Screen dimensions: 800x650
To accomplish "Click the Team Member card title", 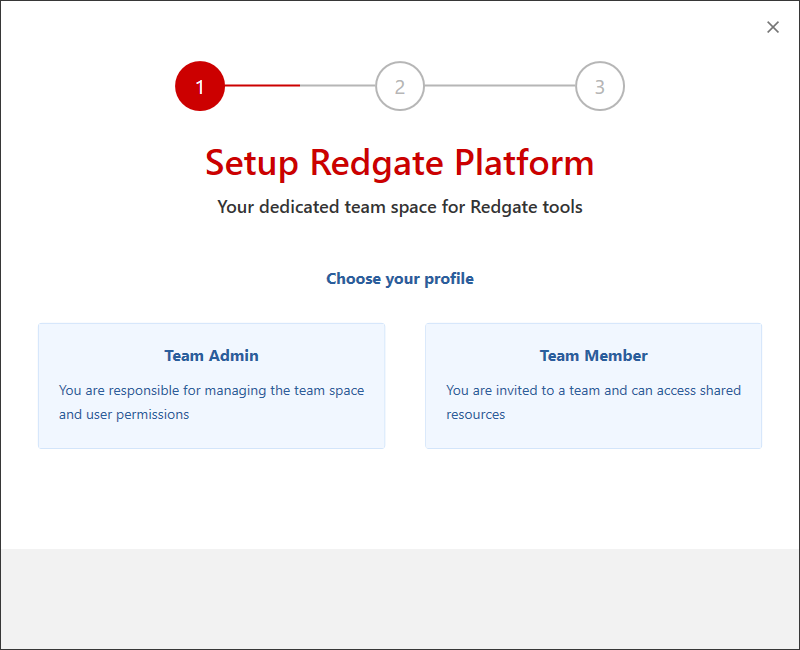I will (x=594, y=356).
